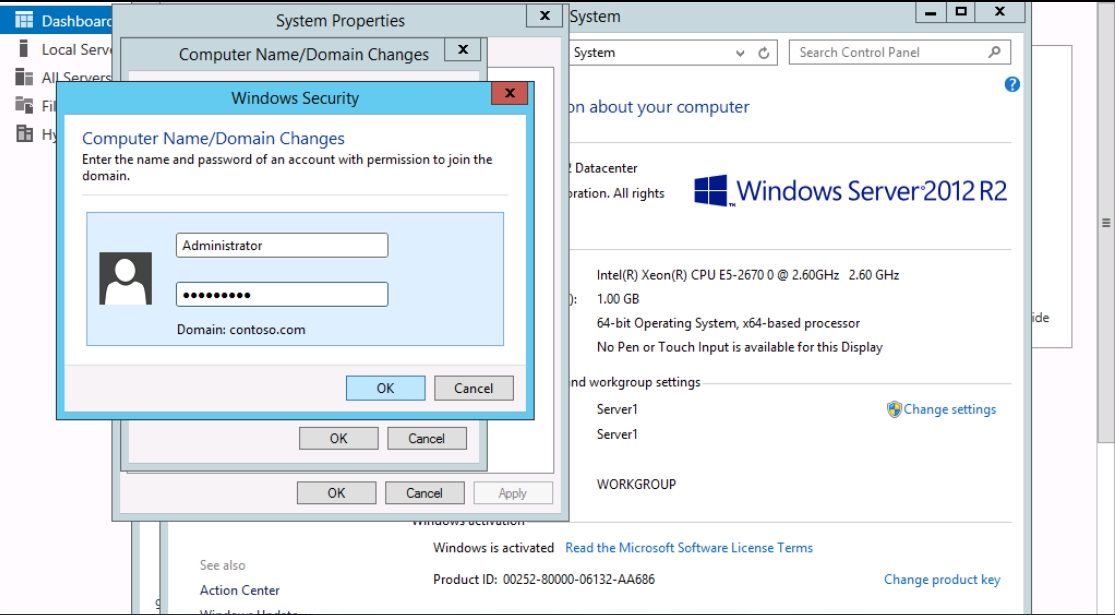Screen dimensions: 1115x615
Task: Click the blue help question mark icon
Action: [x=1012, y=85]
